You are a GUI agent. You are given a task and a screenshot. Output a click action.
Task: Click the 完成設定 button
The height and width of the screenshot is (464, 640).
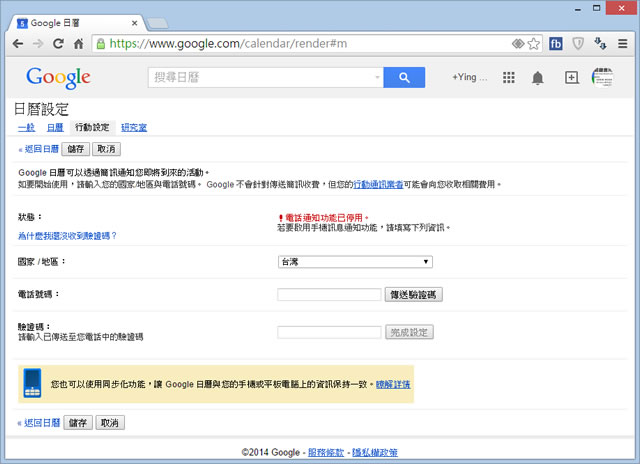[409, 332]
